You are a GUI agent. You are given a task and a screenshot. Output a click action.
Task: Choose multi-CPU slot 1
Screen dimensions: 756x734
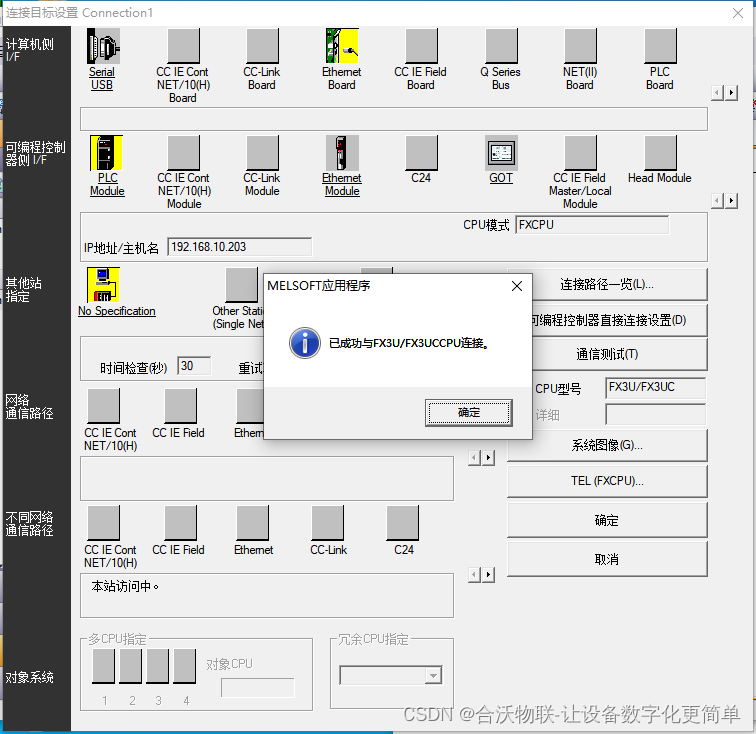click(103, 666)
